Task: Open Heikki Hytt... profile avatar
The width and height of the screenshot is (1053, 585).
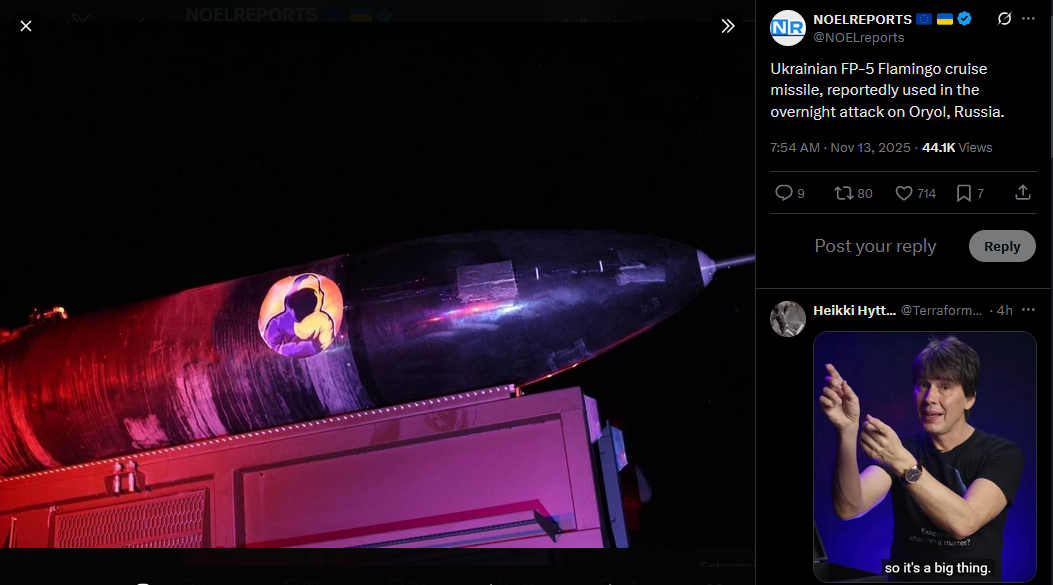Action: point(787,319)
